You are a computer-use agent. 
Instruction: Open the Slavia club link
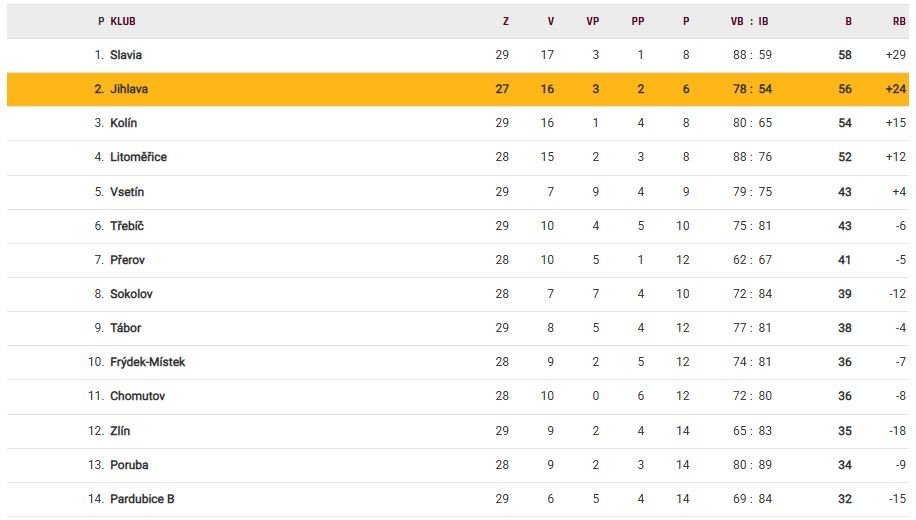point(126,55)
